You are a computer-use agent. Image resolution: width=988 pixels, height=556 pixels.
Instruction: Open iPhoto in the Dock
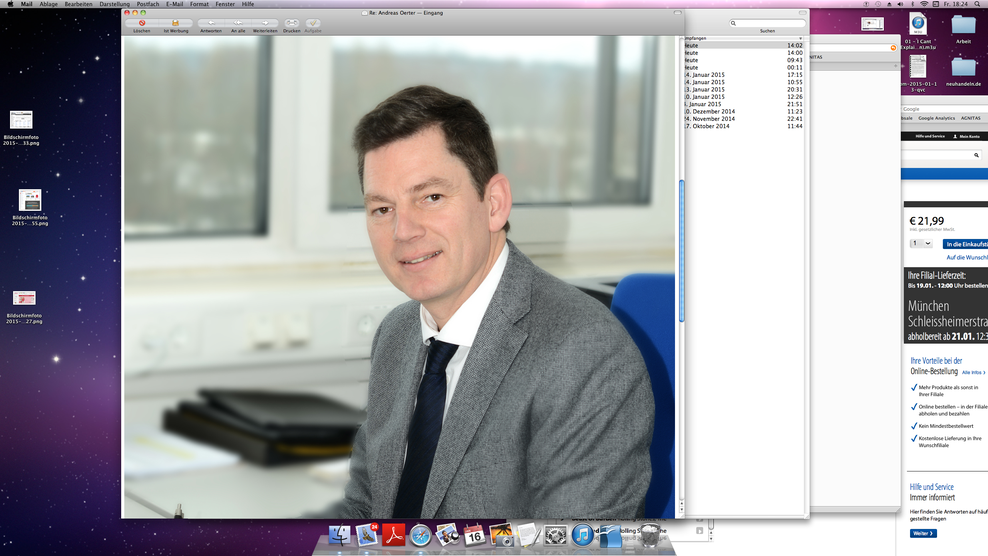[502, 535]
